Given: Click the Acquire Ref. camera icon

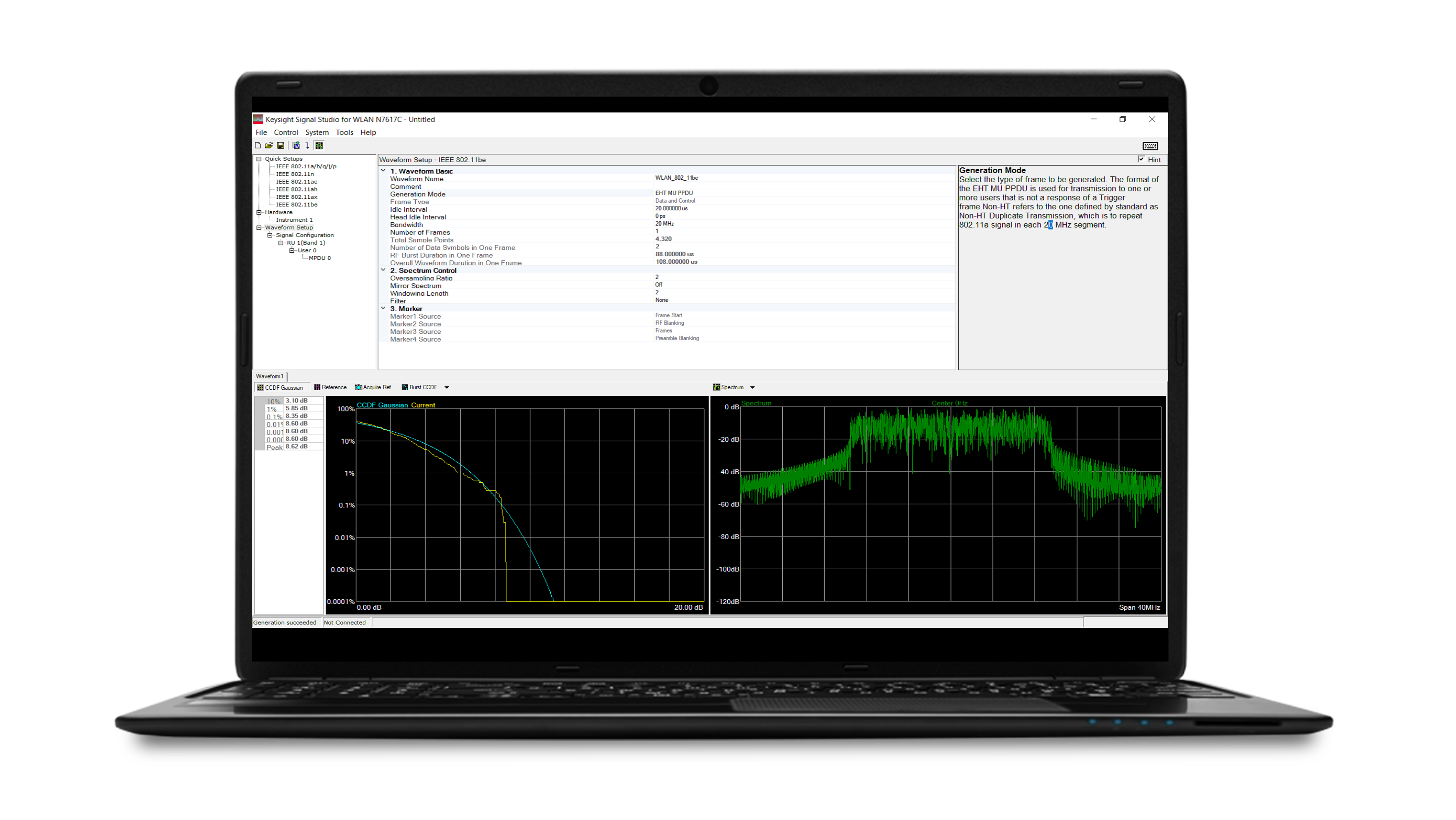Looking at the screenshot, I should 358,388.
